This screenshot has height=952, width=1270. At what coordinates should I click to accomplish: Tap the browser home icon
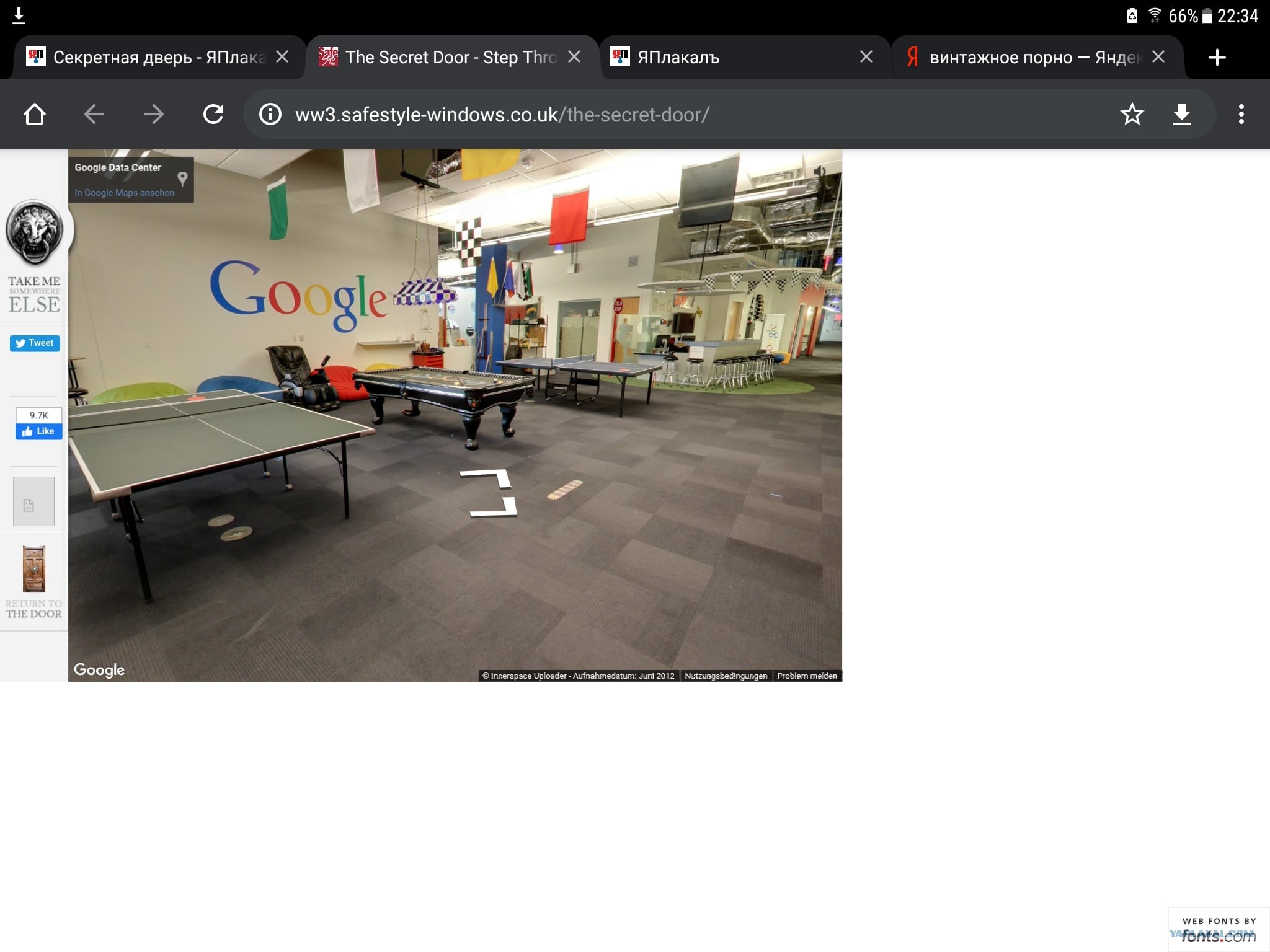[x=35, y=114]
